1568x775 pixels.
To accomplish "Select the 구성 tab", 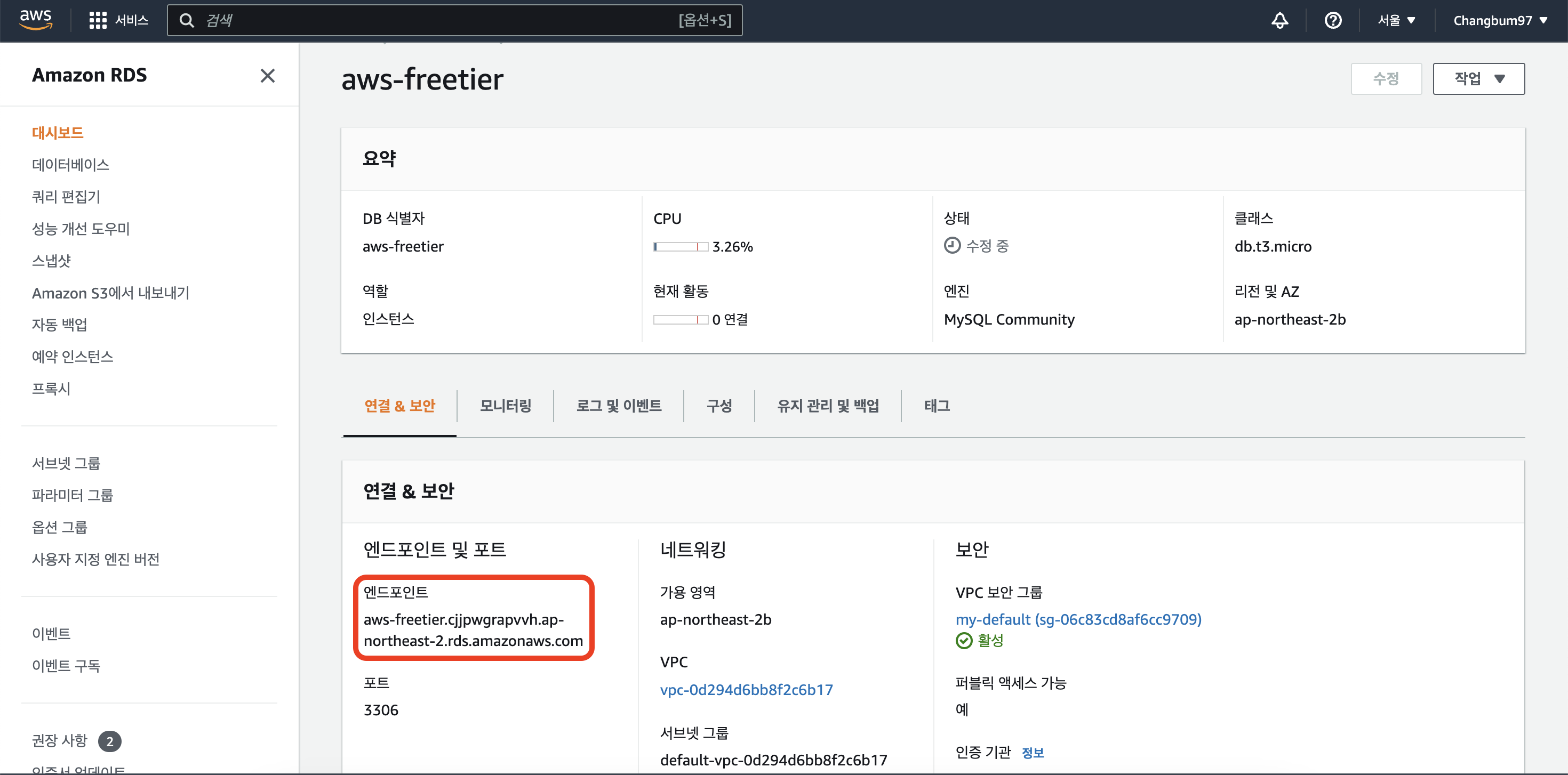I will [719, 406].
